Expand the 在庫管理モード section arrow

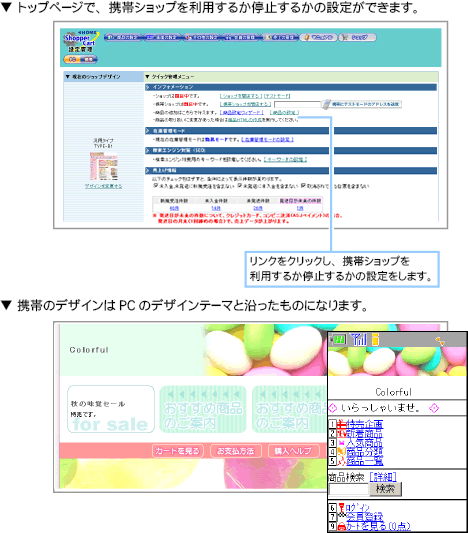[x=148, y=131]
